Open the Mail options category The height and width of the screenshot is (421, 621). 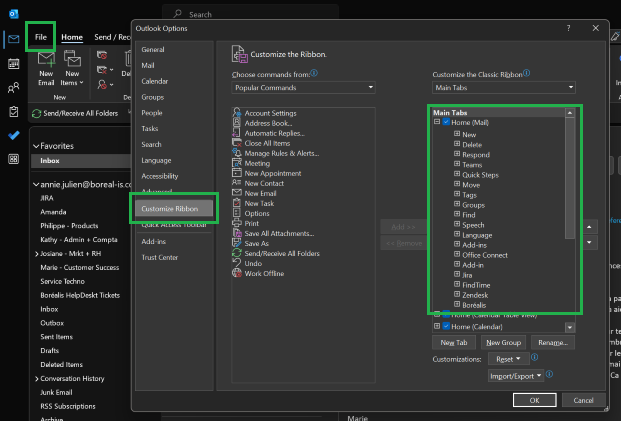coord(148,65)
